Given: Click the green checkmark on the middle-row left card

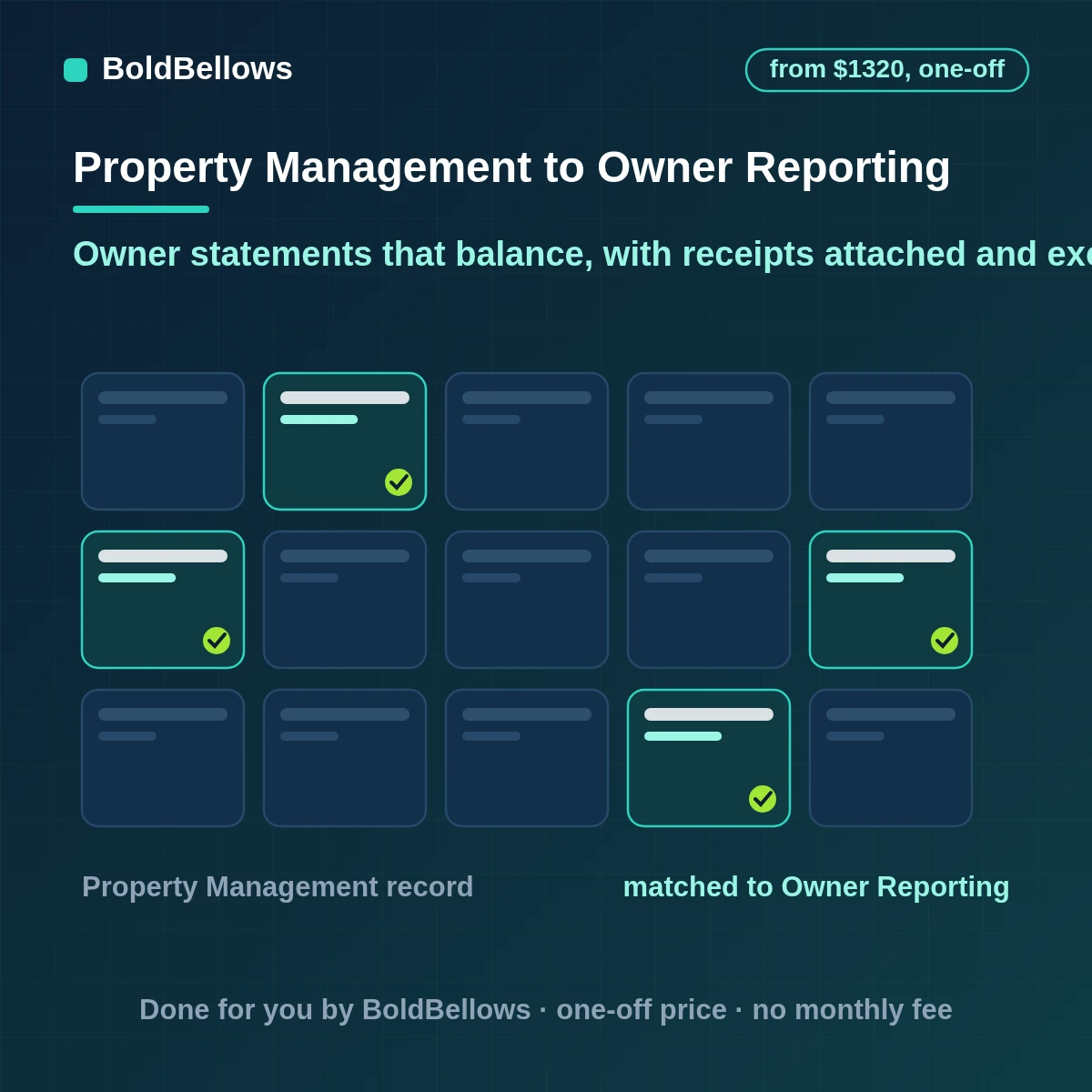Looking at the screenshot, I should coord(217,641).
